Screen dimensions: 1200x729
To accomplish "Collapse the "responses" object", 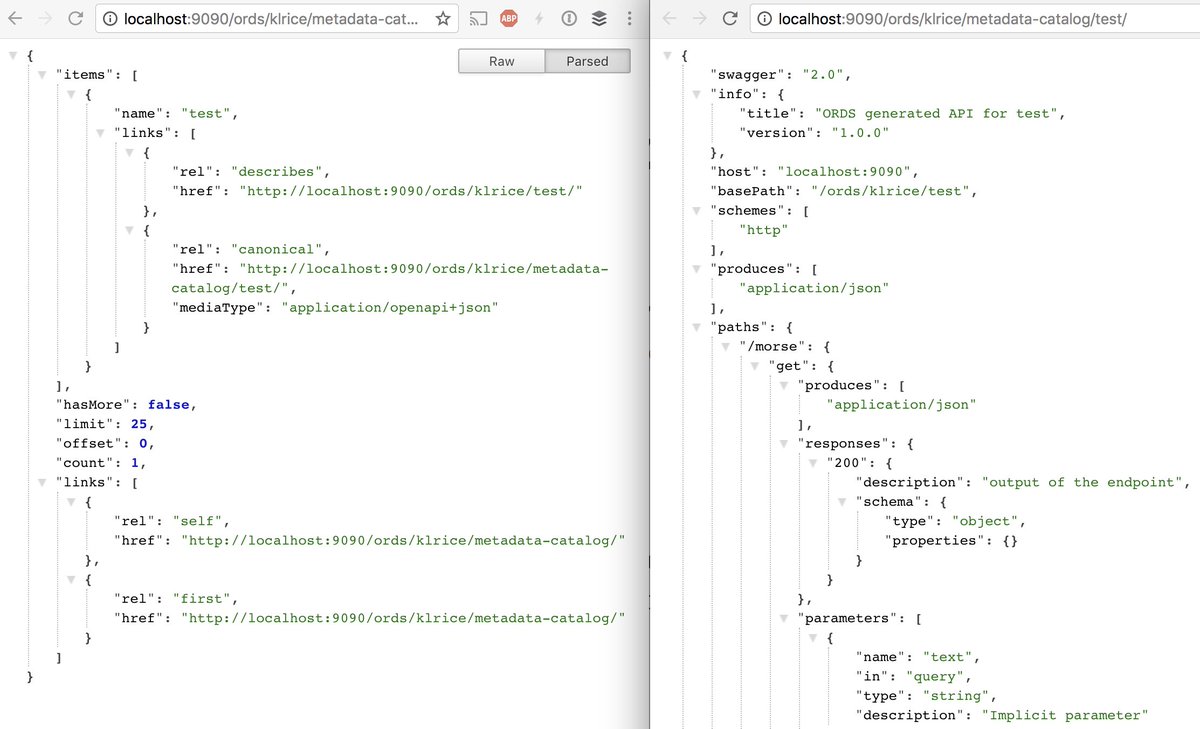I will point(782,444).
